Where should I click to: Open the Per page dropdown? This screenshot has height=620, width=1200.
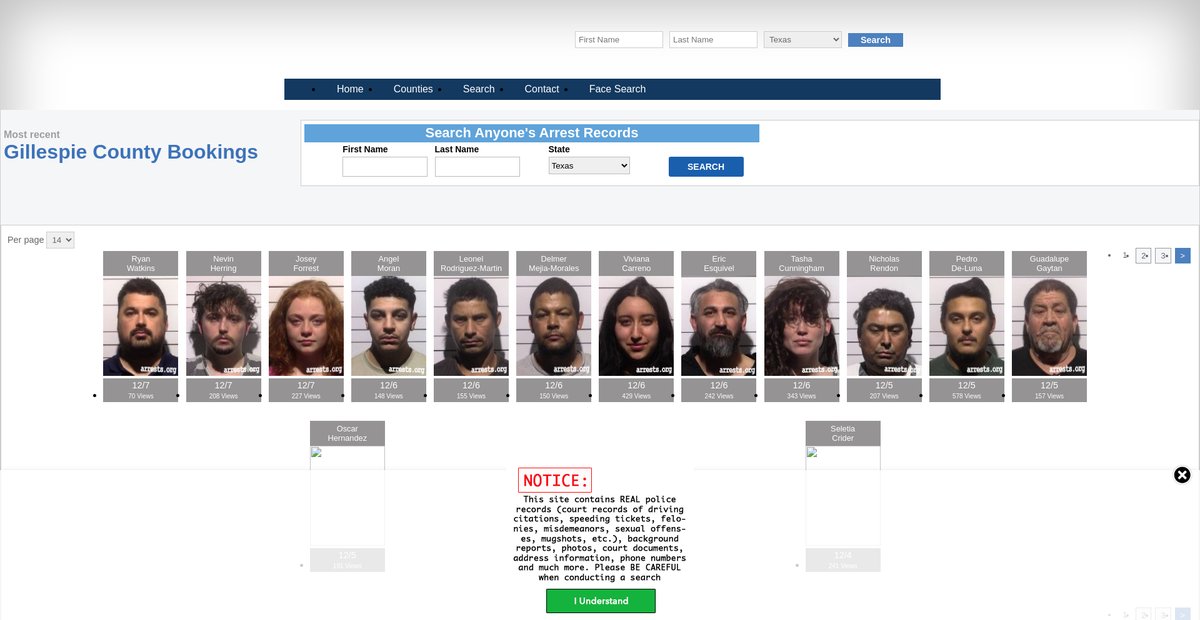coord(60,240)
